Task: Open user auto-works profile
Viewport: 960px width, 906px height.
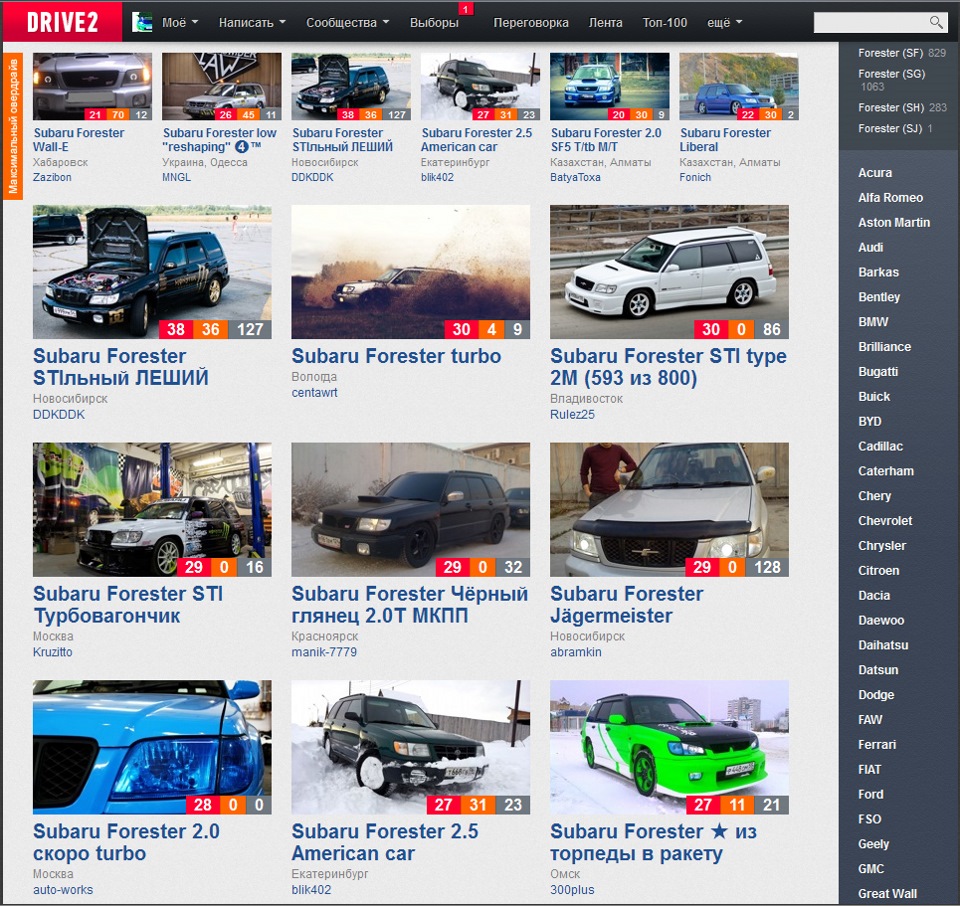Action: click(63, 889)
